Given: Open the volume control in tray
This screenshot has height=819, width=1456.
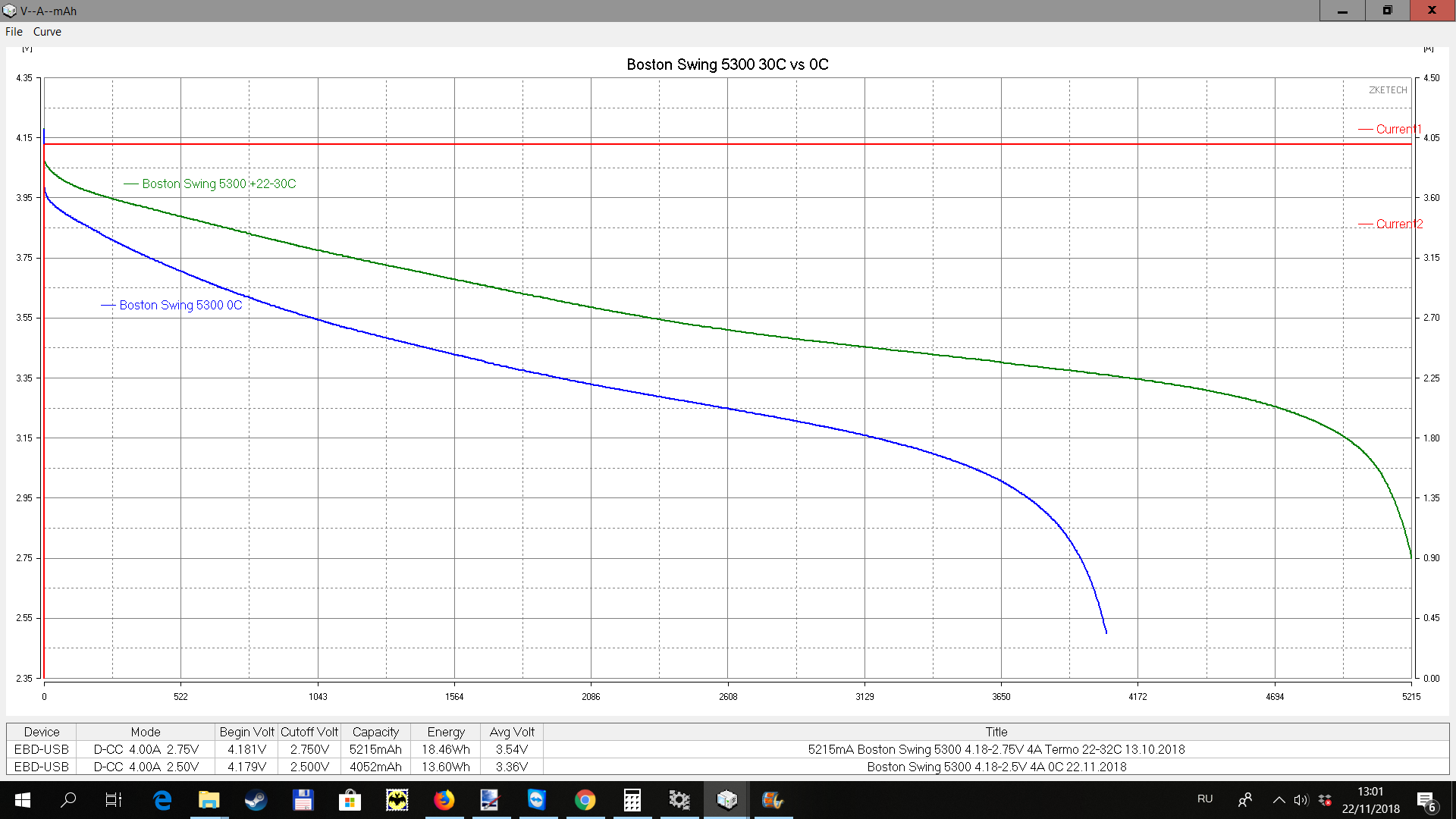Looking at the screenshot, I should pyautogui.click(x=1301, y=800).
